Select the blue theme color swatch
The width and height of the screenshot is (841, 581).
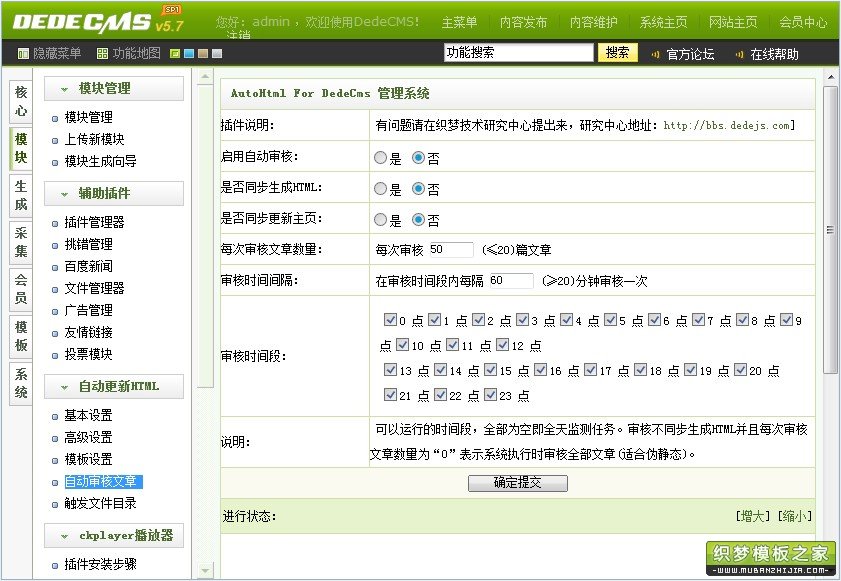pos(189,54)
